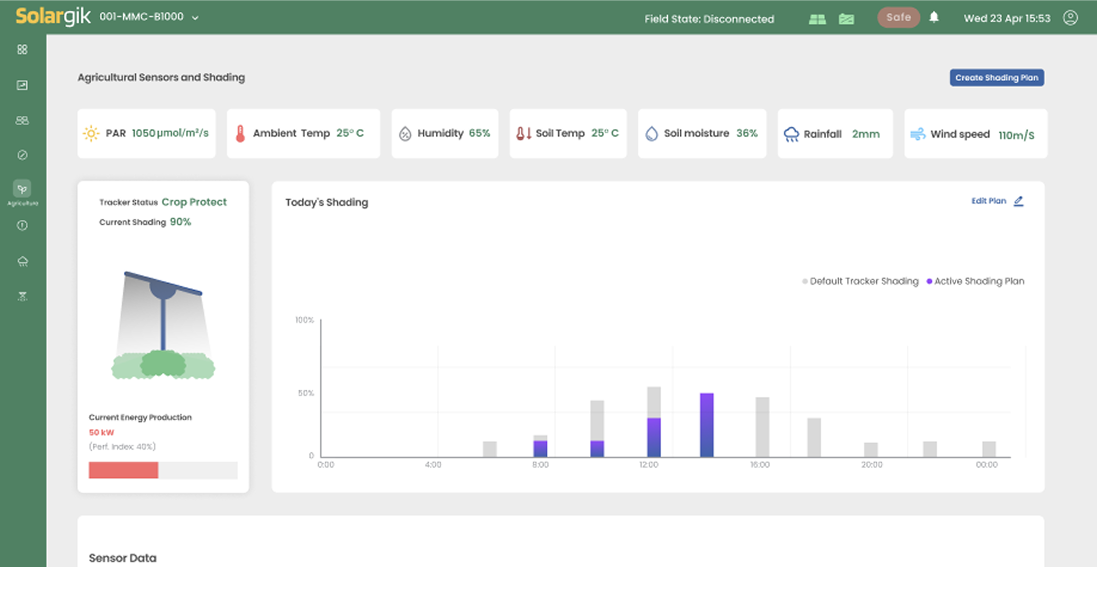
Task: Click the Field State: Disconnected text
Action: (709, 19)
